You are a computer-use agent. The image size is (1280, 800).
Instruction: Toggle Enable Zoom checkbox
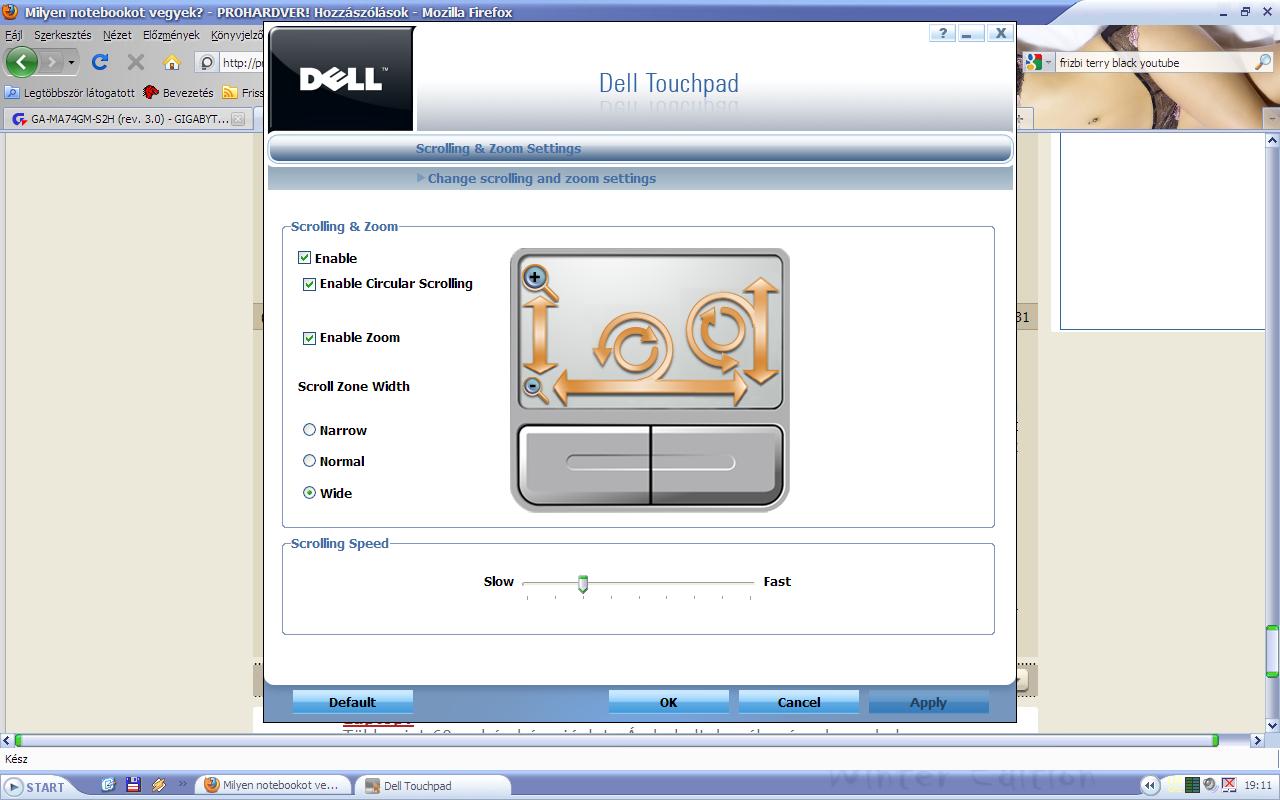click(310, 338)
